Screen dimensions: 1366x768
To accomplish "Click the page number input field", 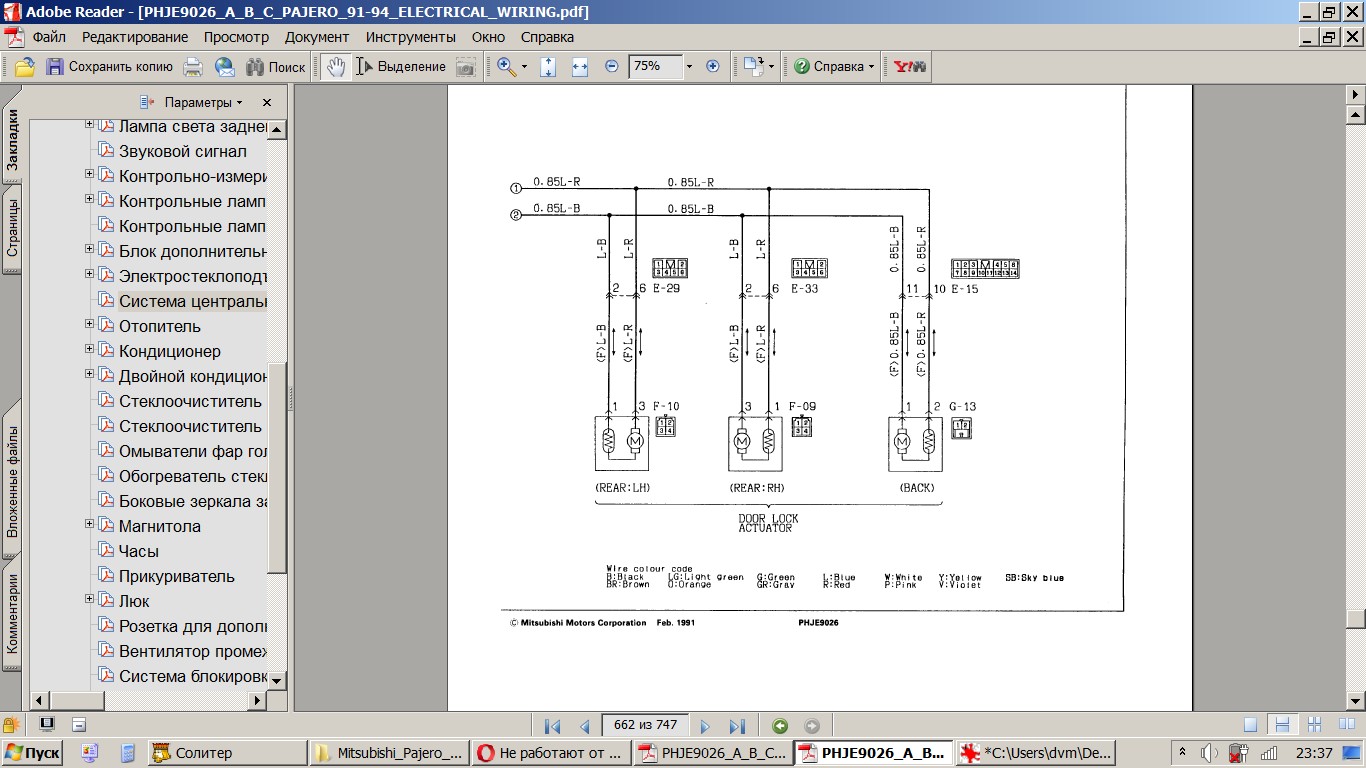I will point(645,726).
